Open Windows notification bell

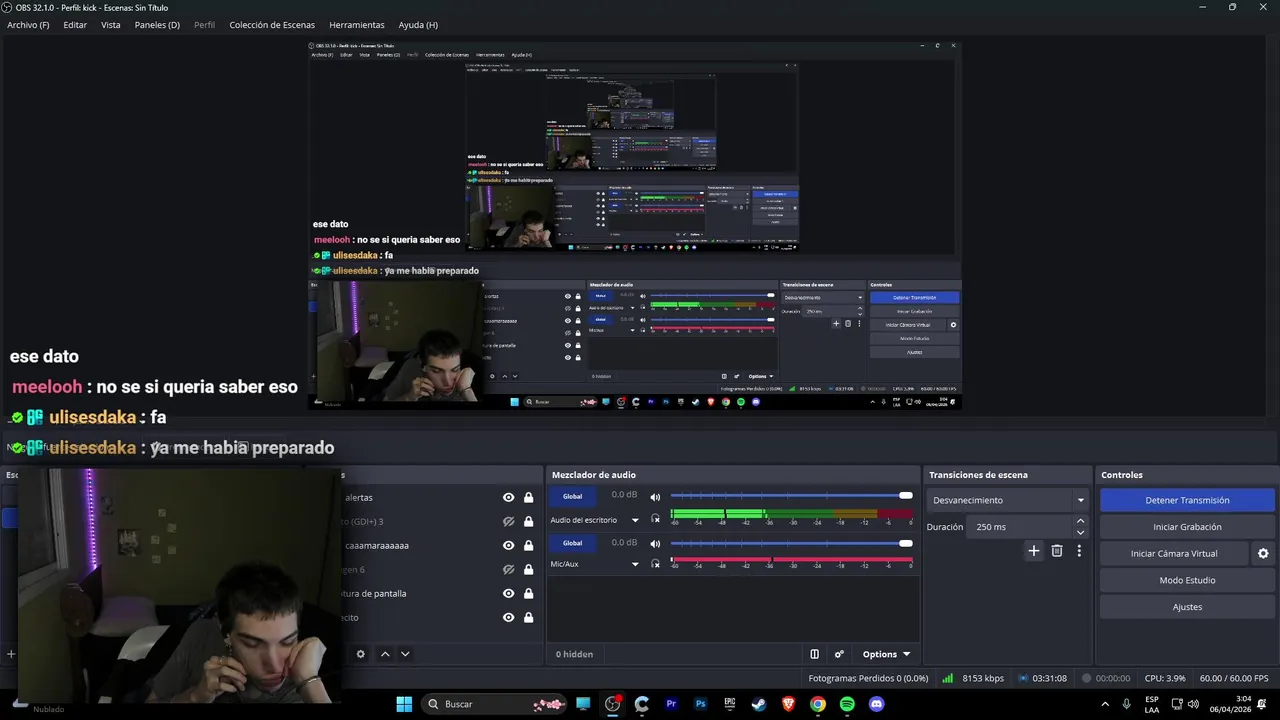point(1263,704)
